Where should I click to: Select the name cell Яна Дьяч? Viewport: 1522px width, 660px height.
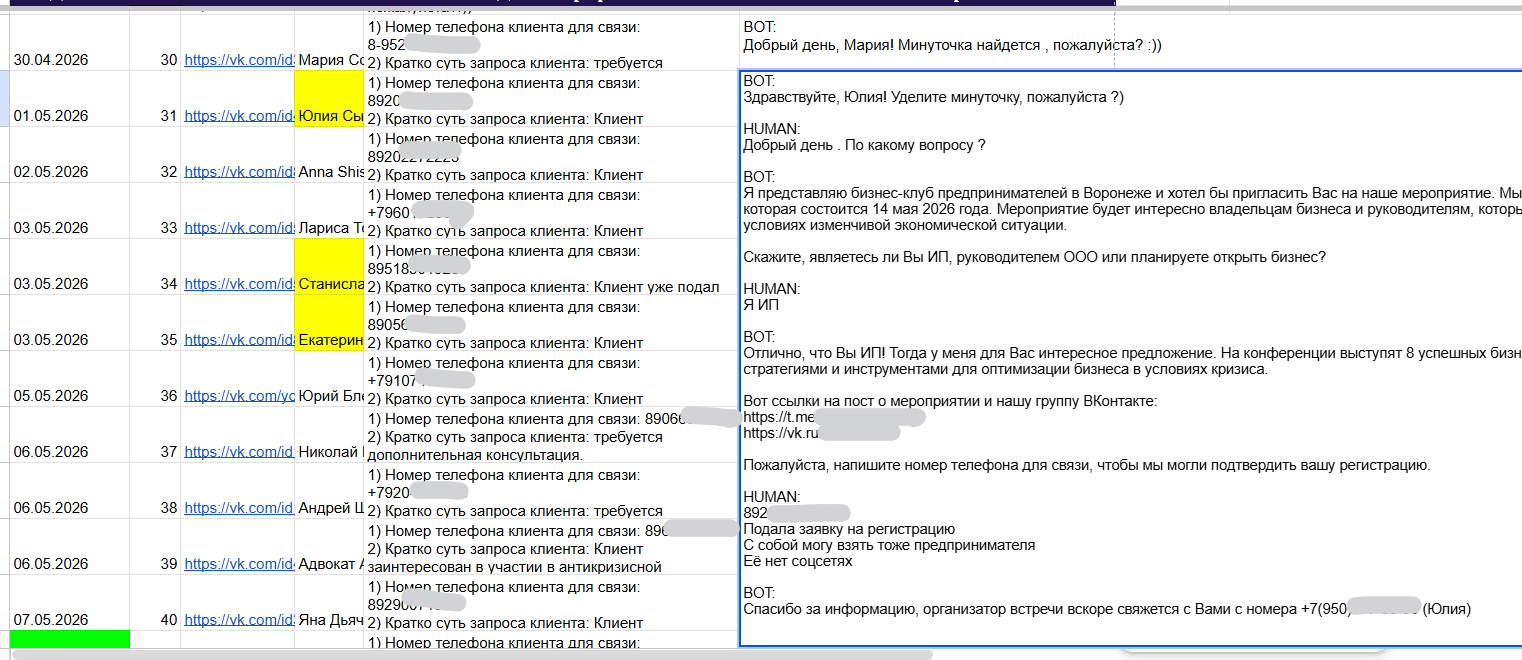coord(329,603)
